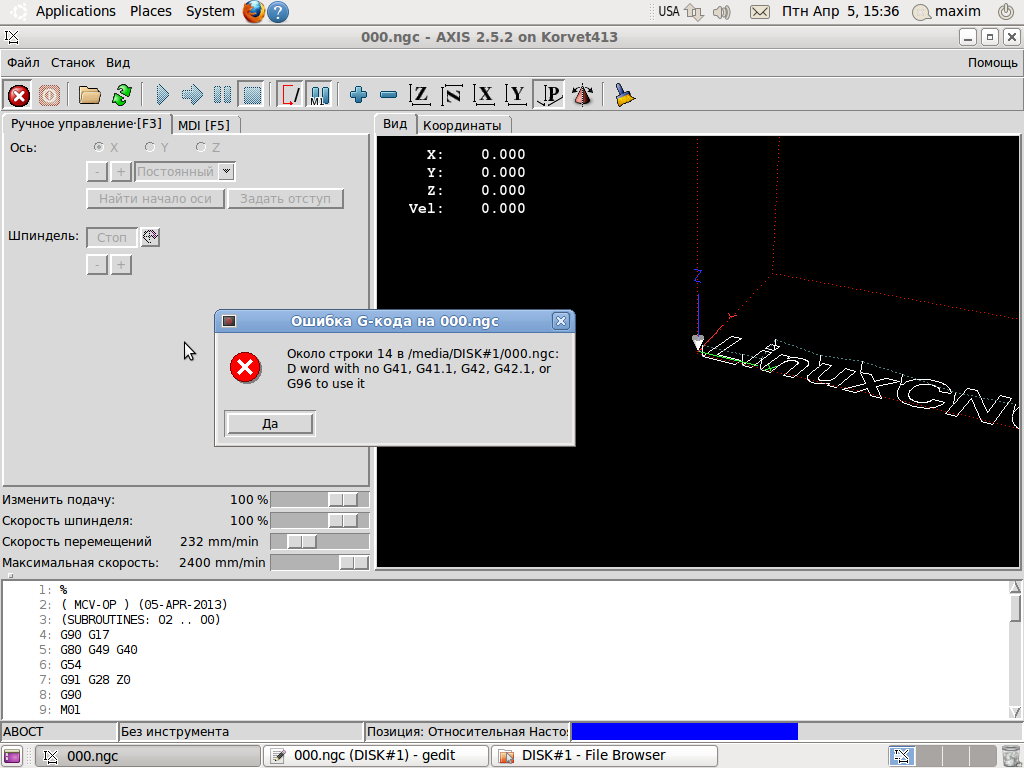Adjust Скорость шпинделя slider
This screenshot has height=768, width=1024.
click(320, 520)
